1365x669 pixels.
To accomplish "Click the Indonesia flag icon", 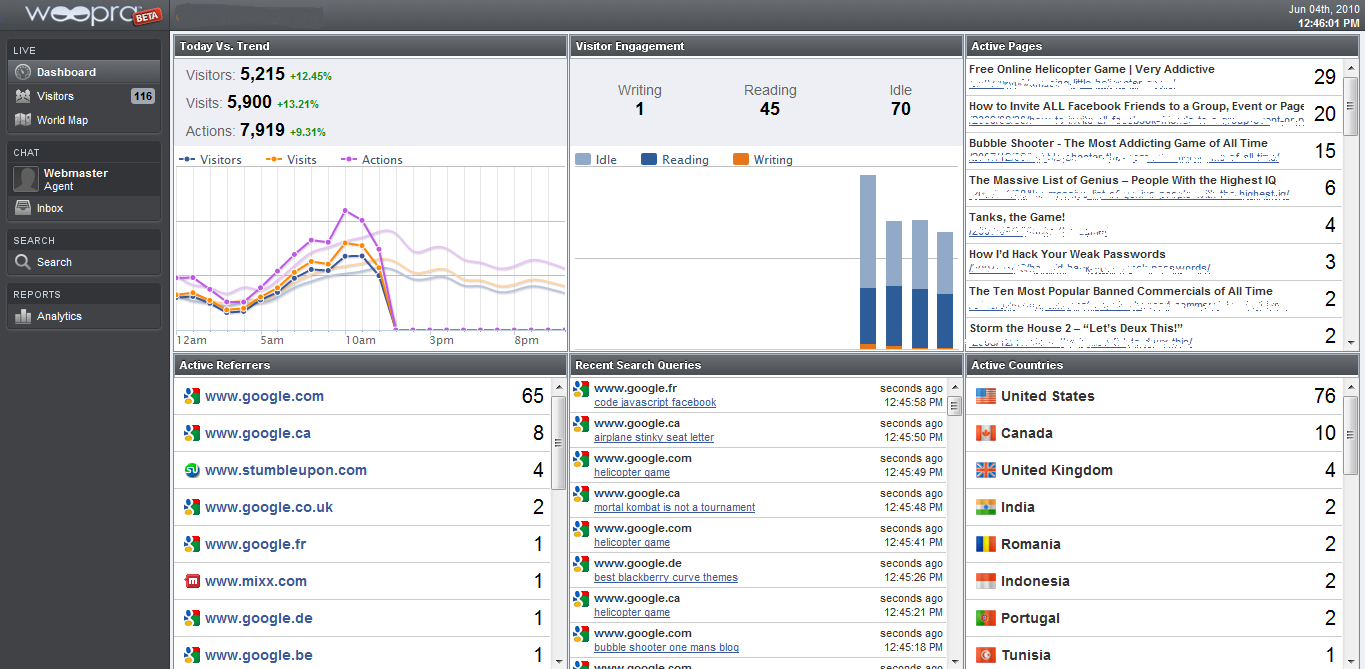I will (x=986, y=581).
